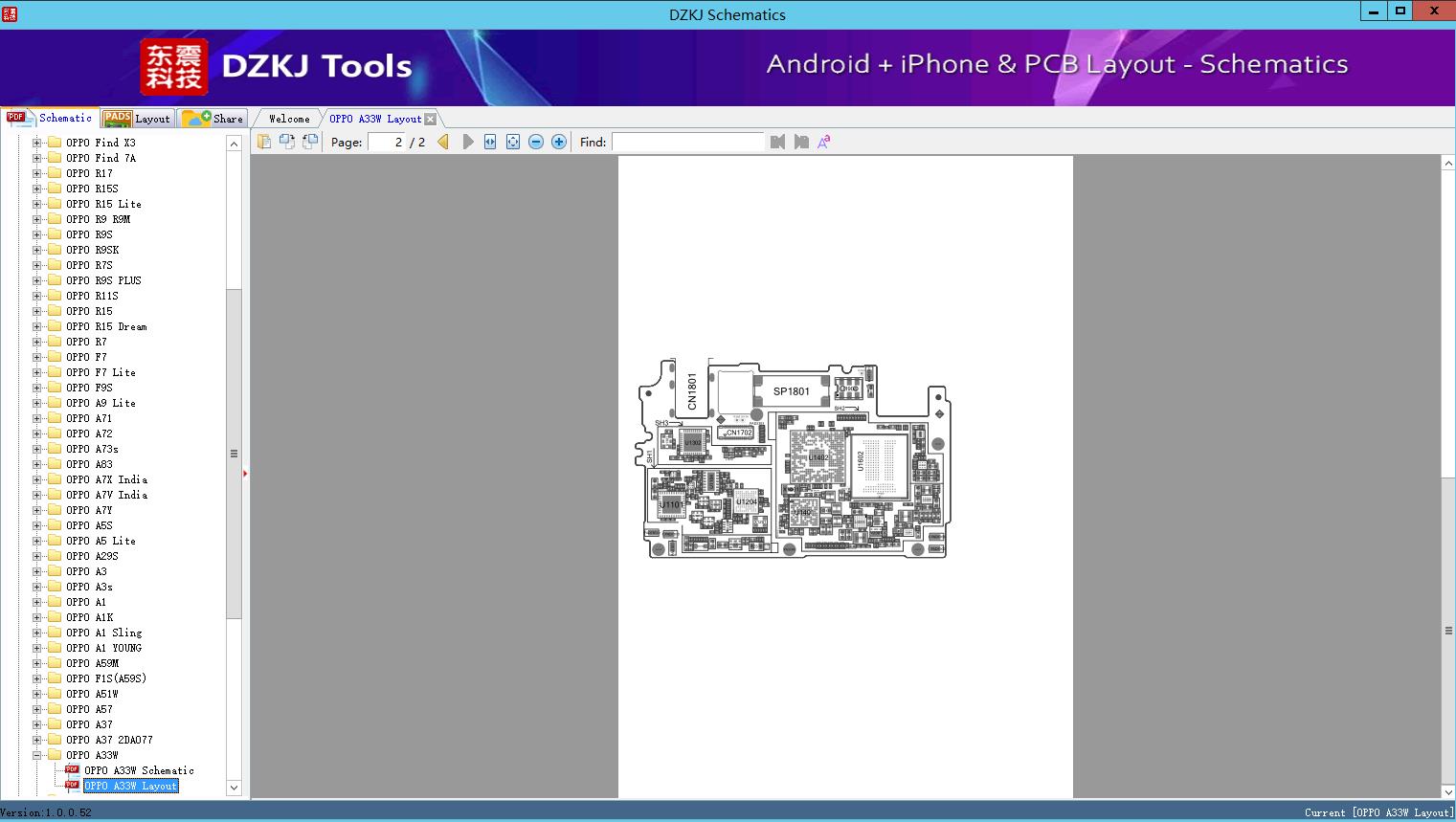Close the OPPO A33W Layout tab
This screenshot has height=822, width=1456.
pyautogui.click(x=431, y=119)
